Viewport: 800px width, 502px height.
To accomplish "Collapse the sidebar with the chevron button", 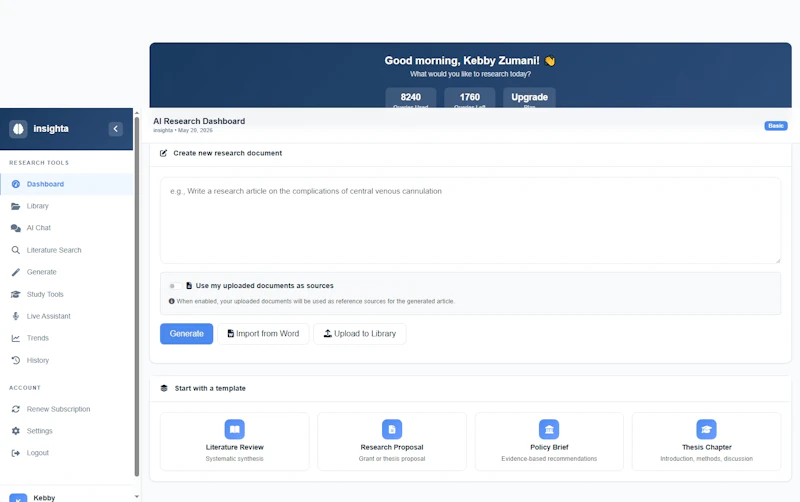I will (116, 129).
